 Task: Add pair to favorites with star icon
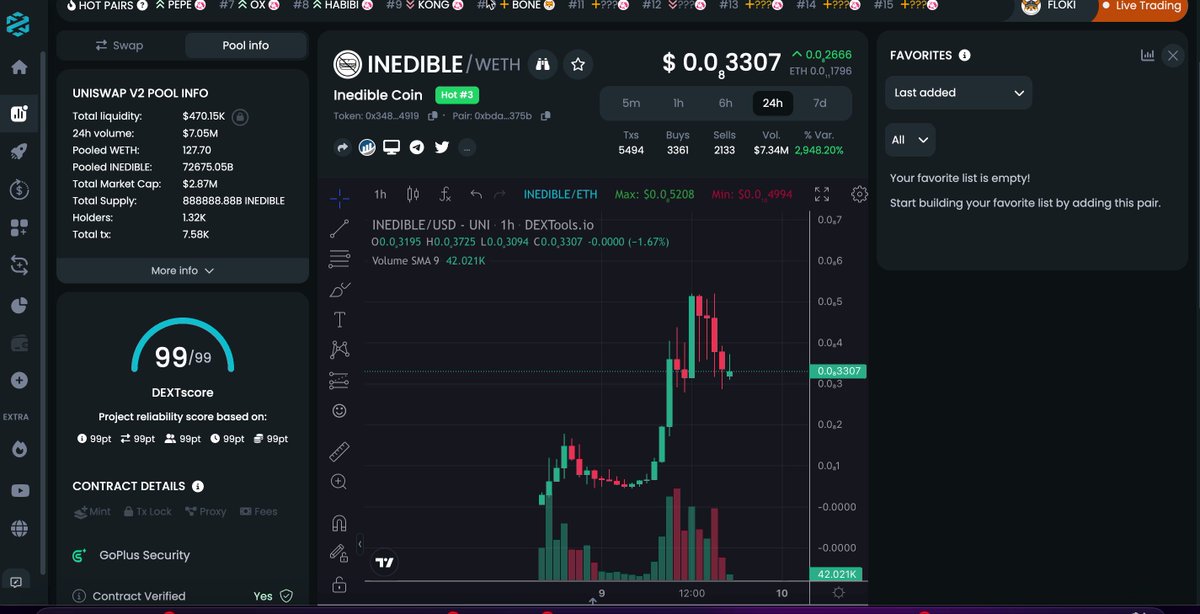(578, 64)
